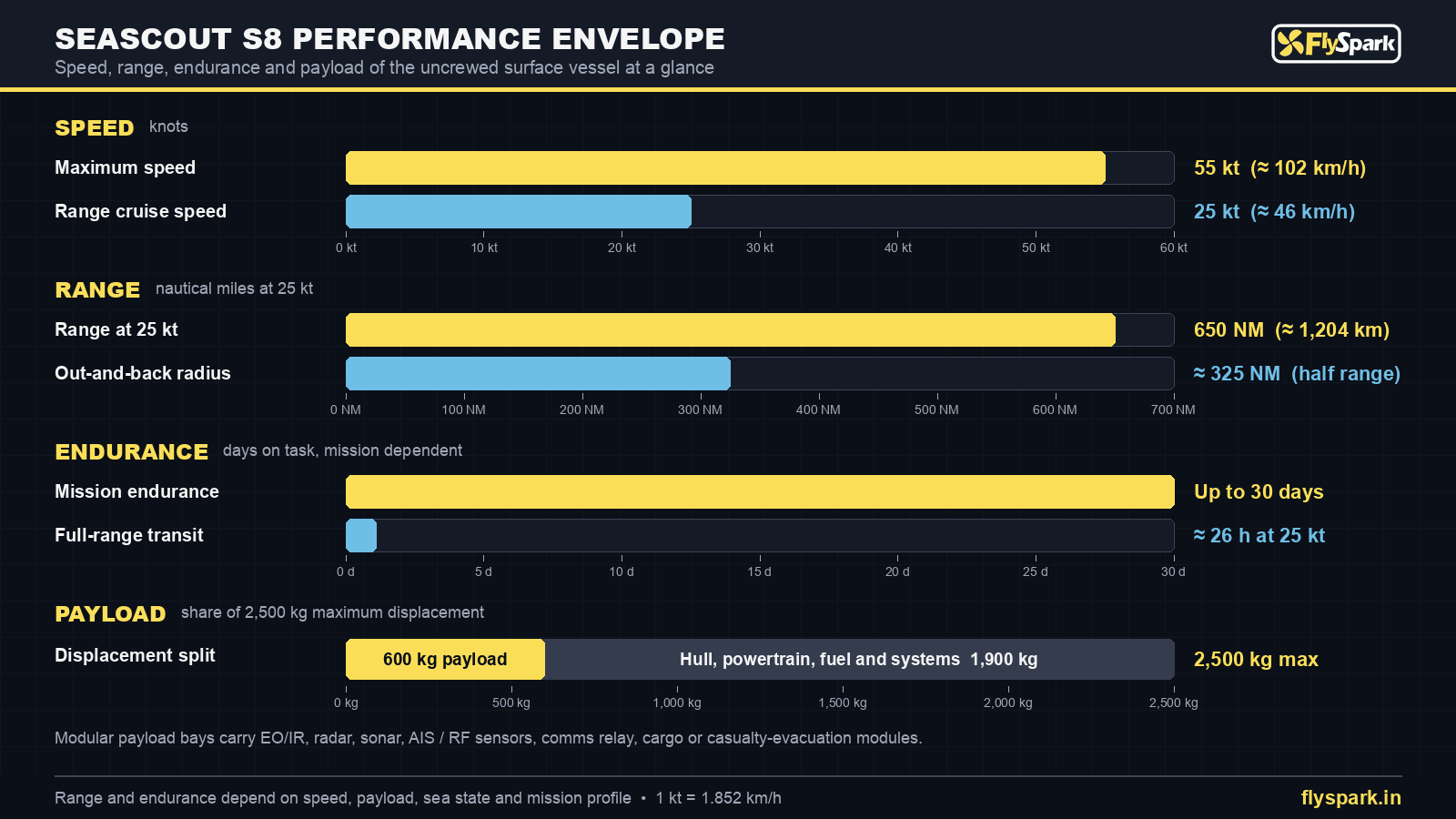This screenshot has width=1456, height=819.
Task: Click the 600 kg payload segment
Action: coord(445,660)
